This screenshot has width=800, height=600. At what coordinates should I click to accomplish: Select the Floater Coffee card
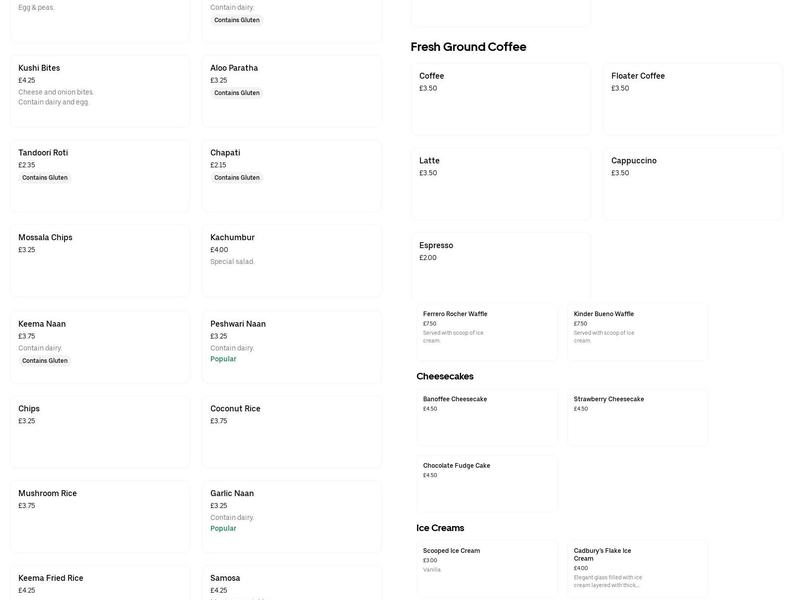692,98
